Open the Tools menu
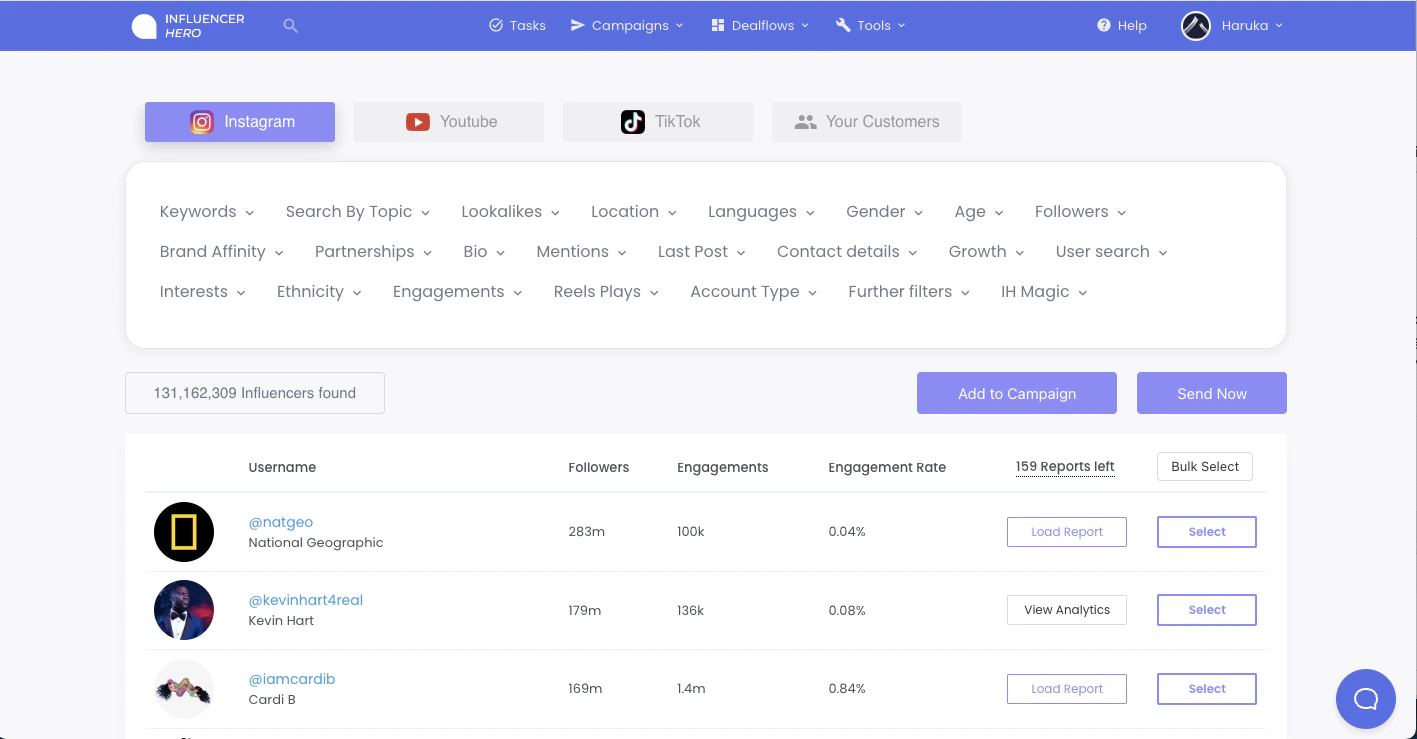The image size is (1417, 739). coord(869,25)
